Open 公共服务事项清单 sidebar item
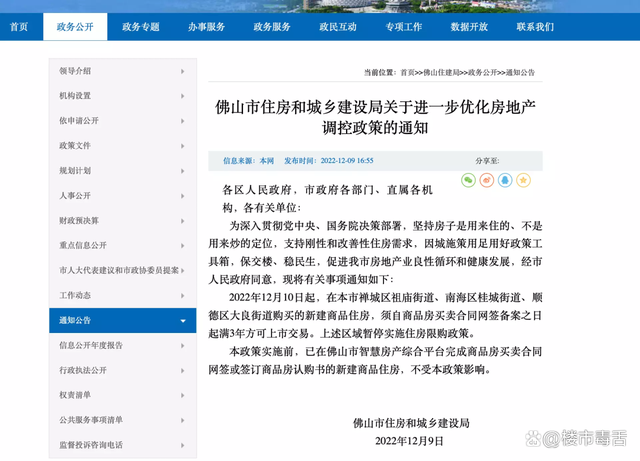640x461 pixels. 122,420
